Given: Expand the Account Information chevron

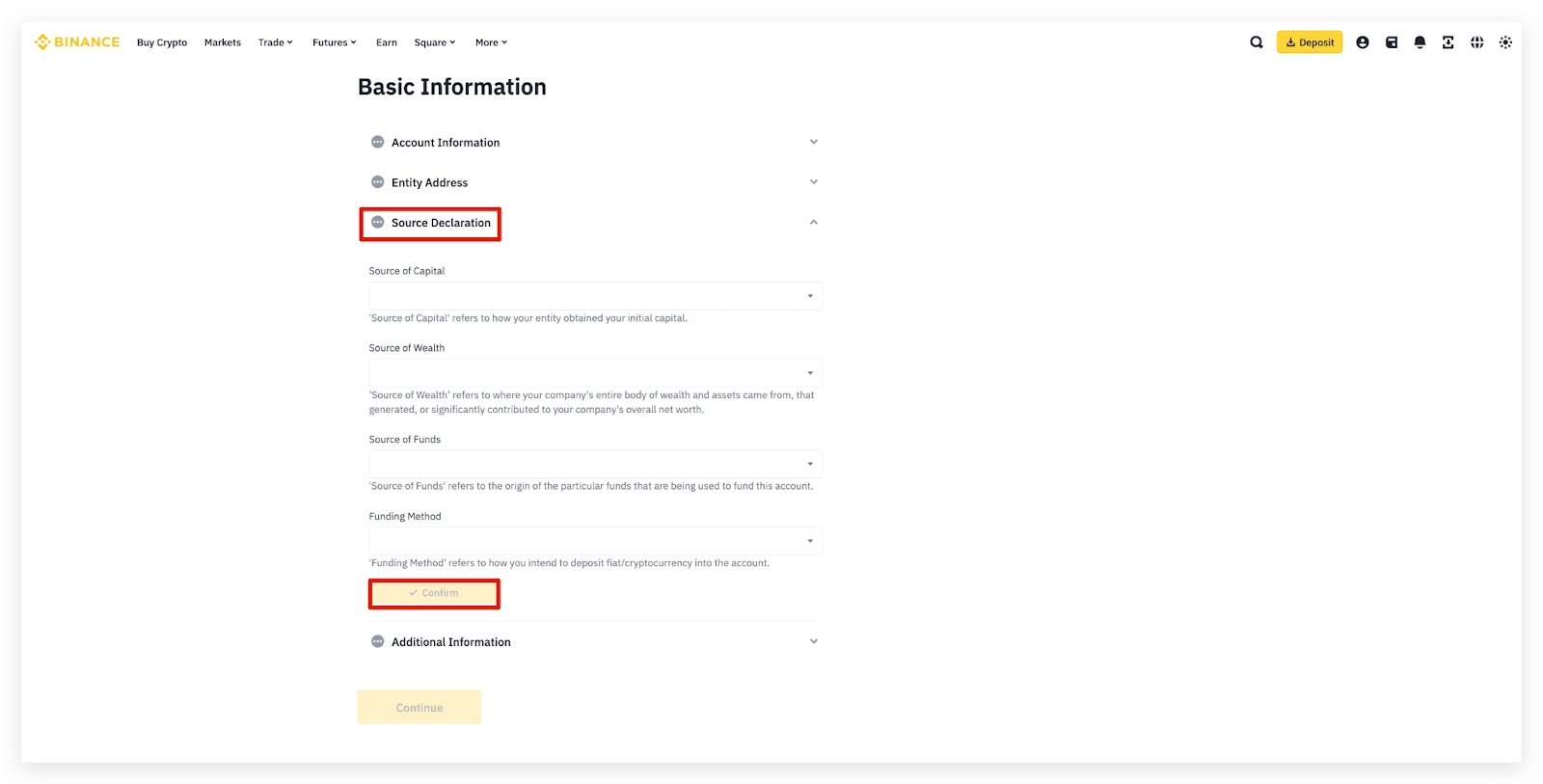Looking at the screenshot, I should [814, 142].
